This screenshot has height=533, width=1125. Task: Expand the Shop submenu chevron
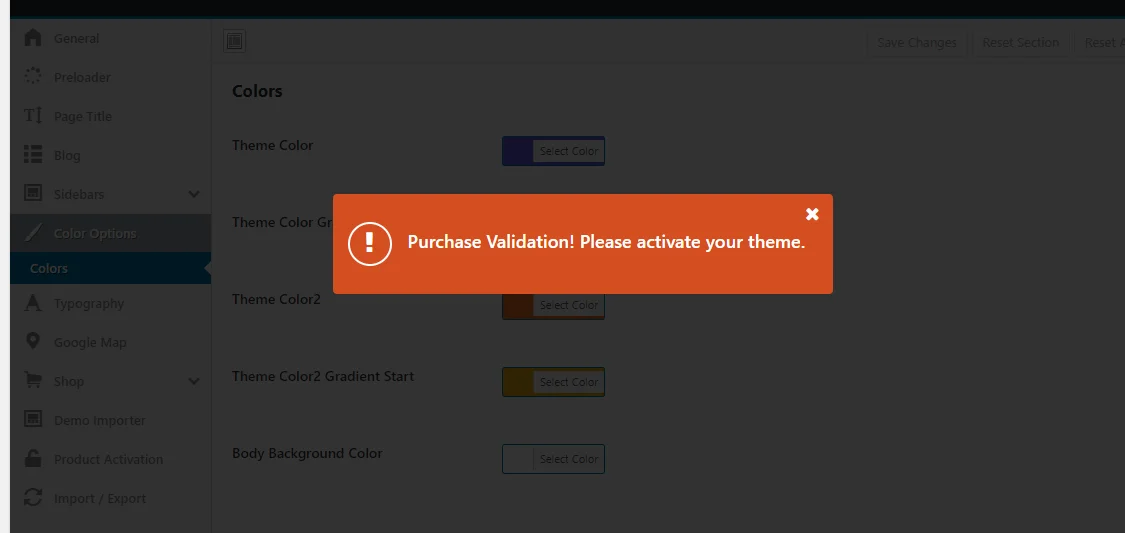click(x=194, y=382)
